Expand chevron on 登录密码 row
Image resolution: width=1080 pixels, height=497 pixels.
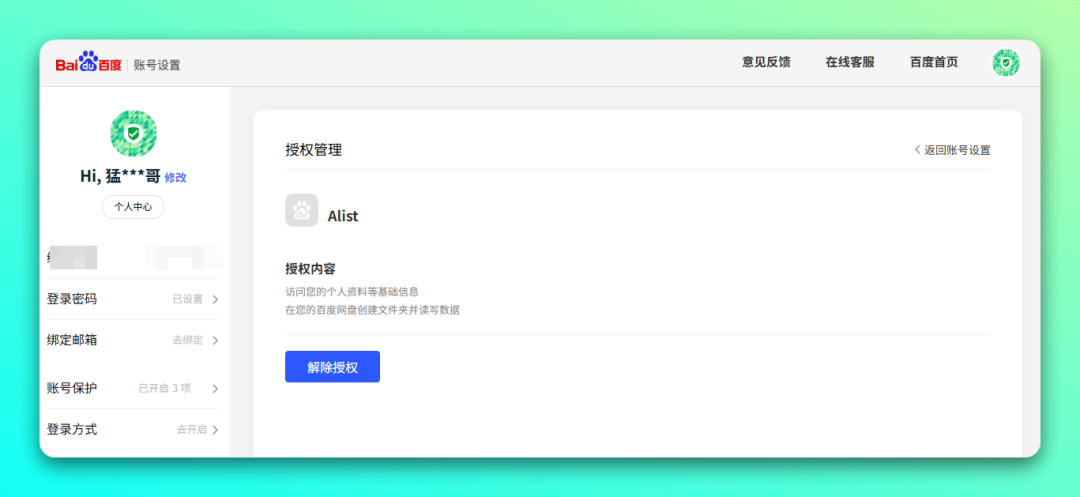coord(215,299)
